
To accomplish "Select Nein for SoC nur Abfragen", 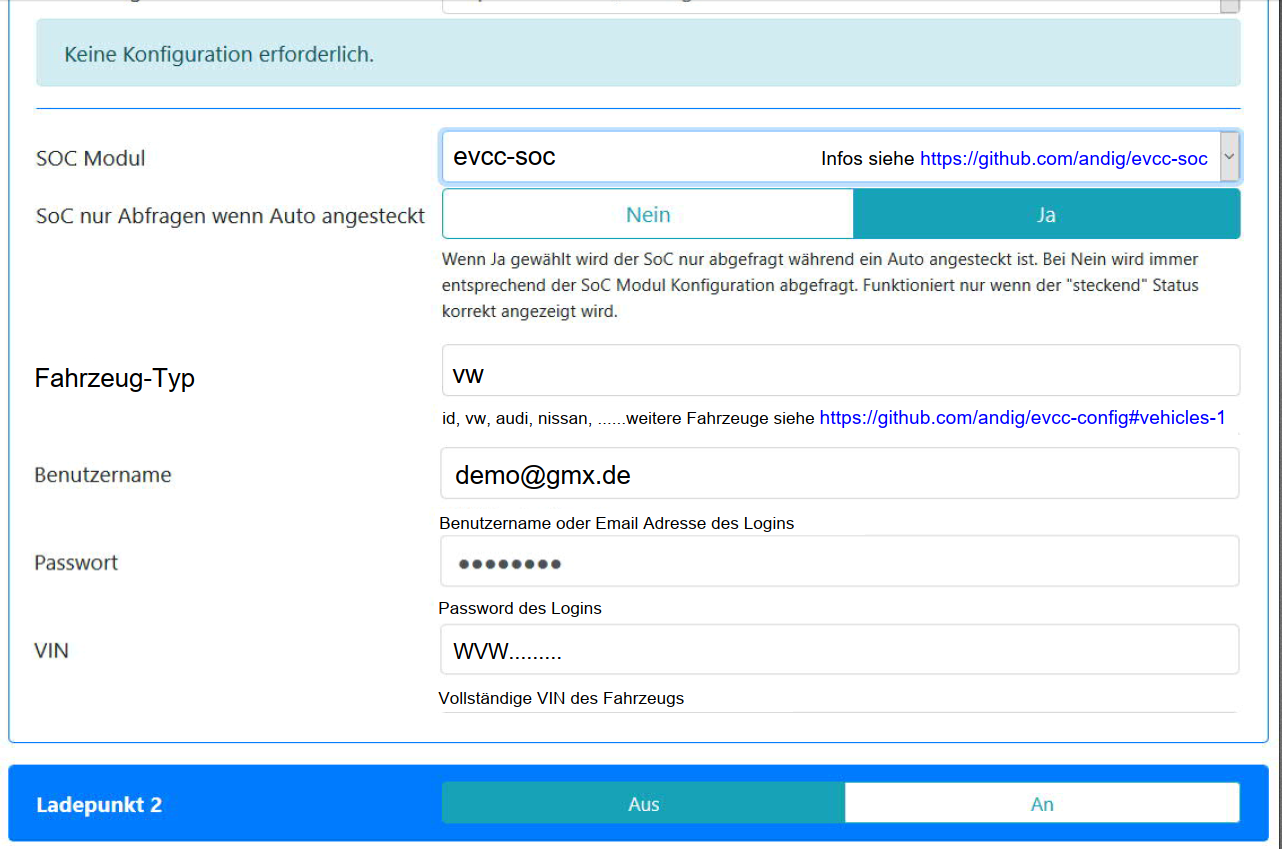I will point(647,215).
